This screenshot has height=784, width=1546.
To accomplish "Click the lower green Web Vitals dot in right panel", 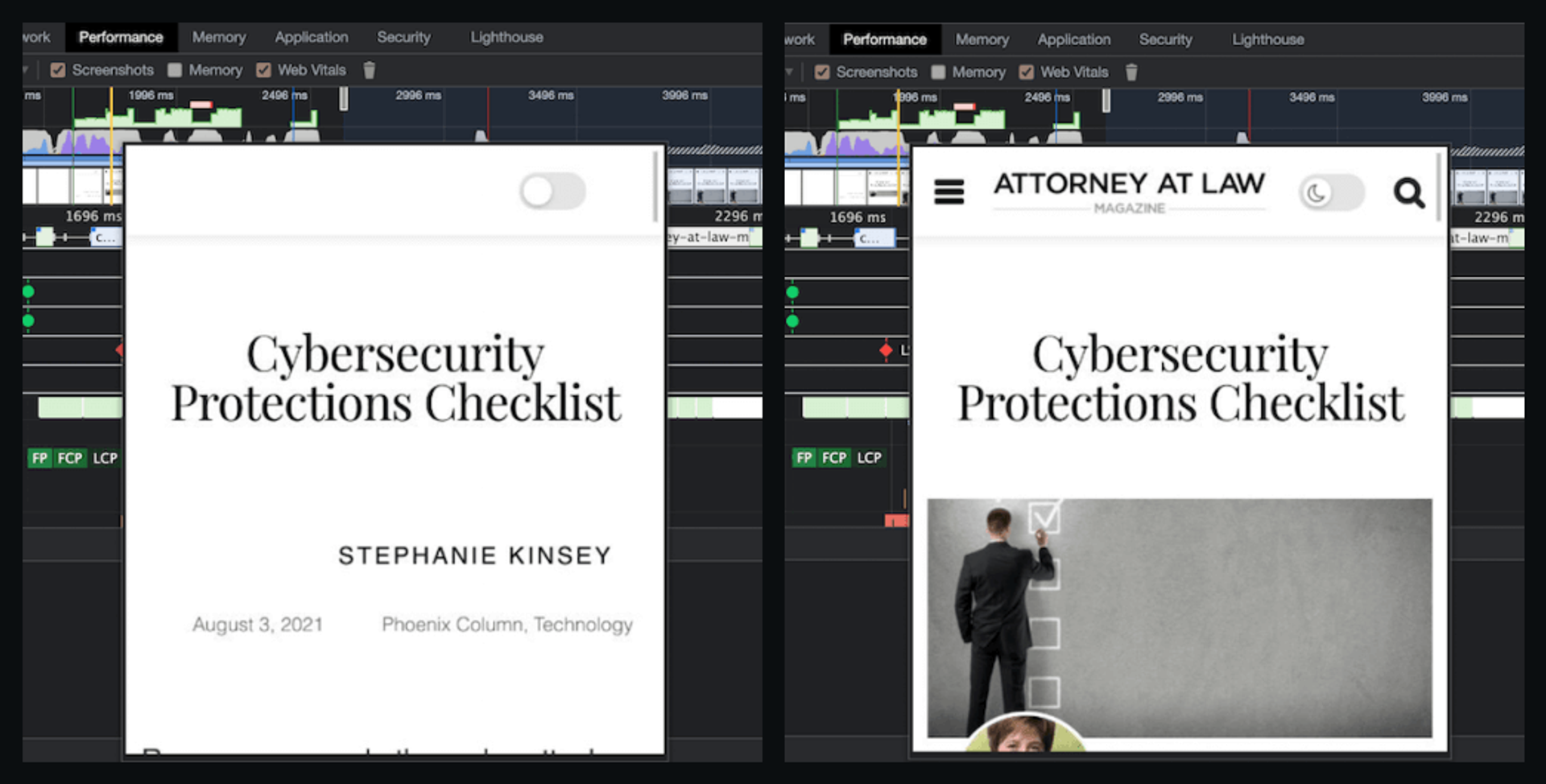I will 792,322.
